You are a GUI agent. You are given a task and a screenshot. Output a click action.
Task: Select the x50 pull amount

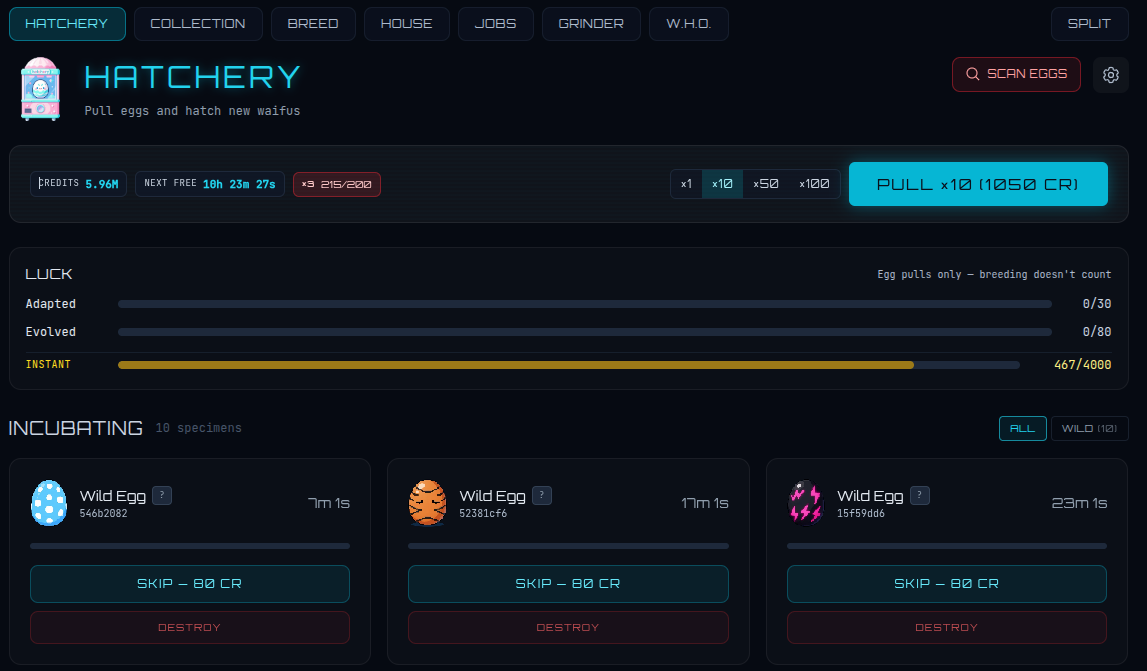766,184
